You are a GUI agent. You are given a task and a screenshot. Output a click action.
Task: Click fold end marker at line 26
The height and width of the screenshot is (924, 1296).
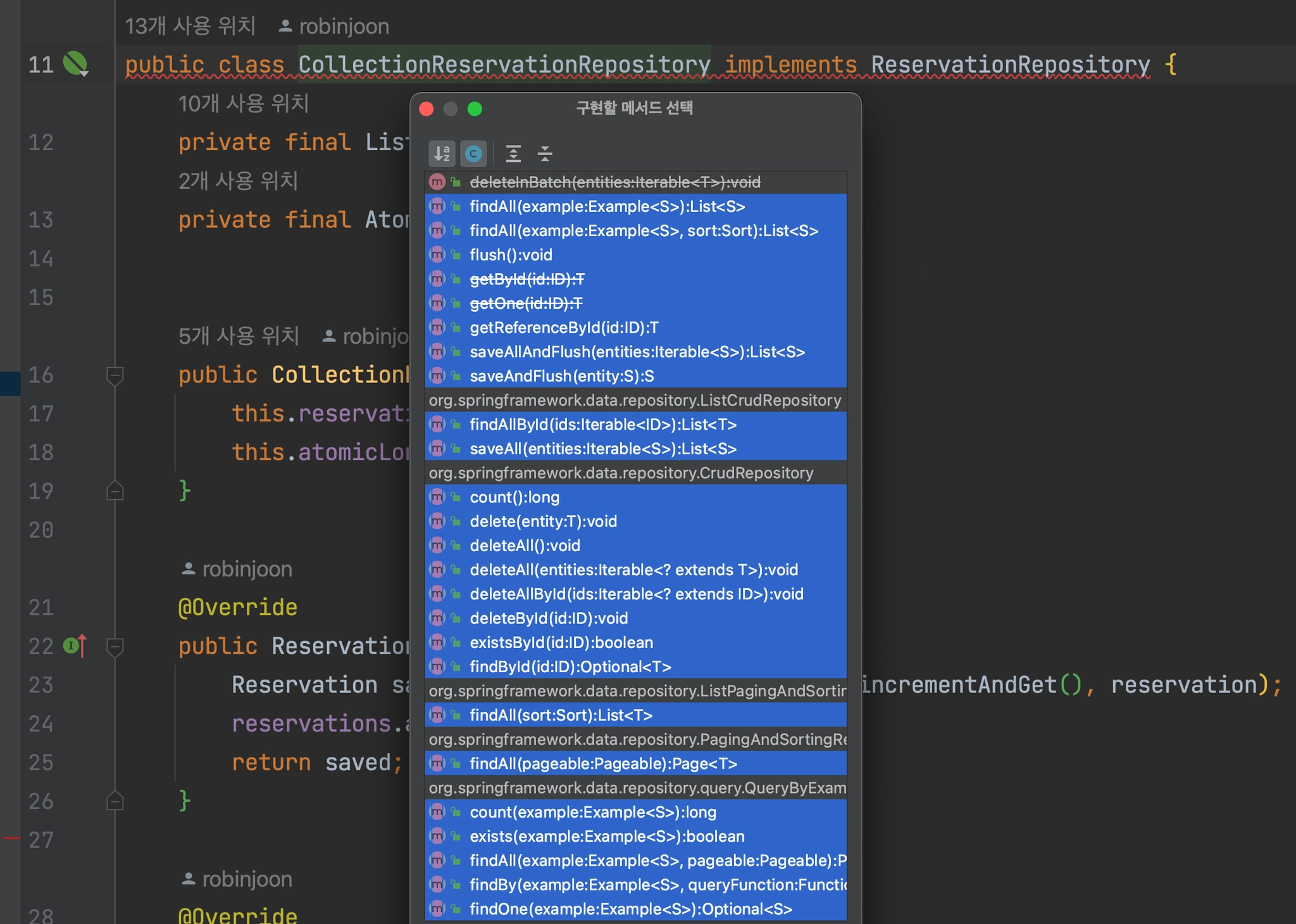tap(115, 801)
